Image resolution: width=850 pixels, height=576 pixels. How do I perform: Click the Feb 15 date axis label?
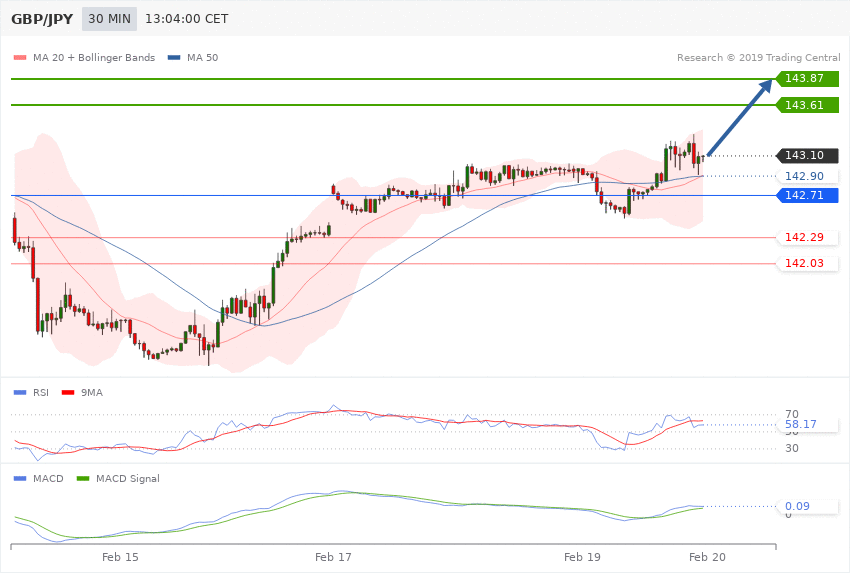tap(120, 557)
